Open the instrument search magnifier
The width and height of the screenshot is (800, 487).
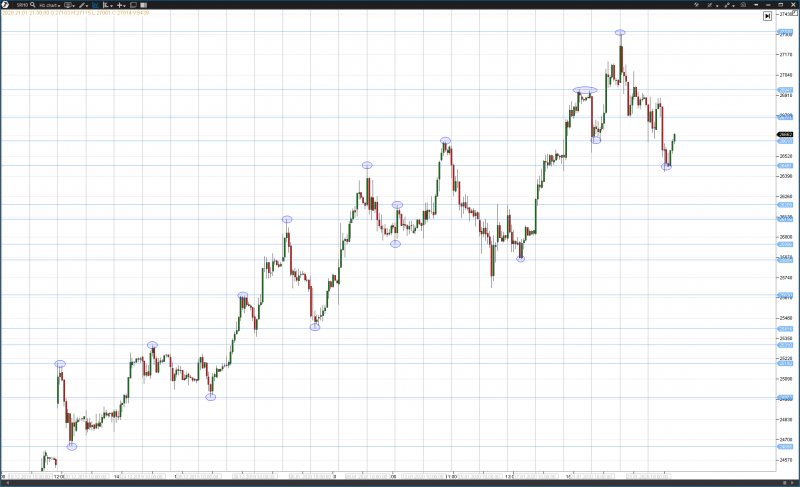33,5
